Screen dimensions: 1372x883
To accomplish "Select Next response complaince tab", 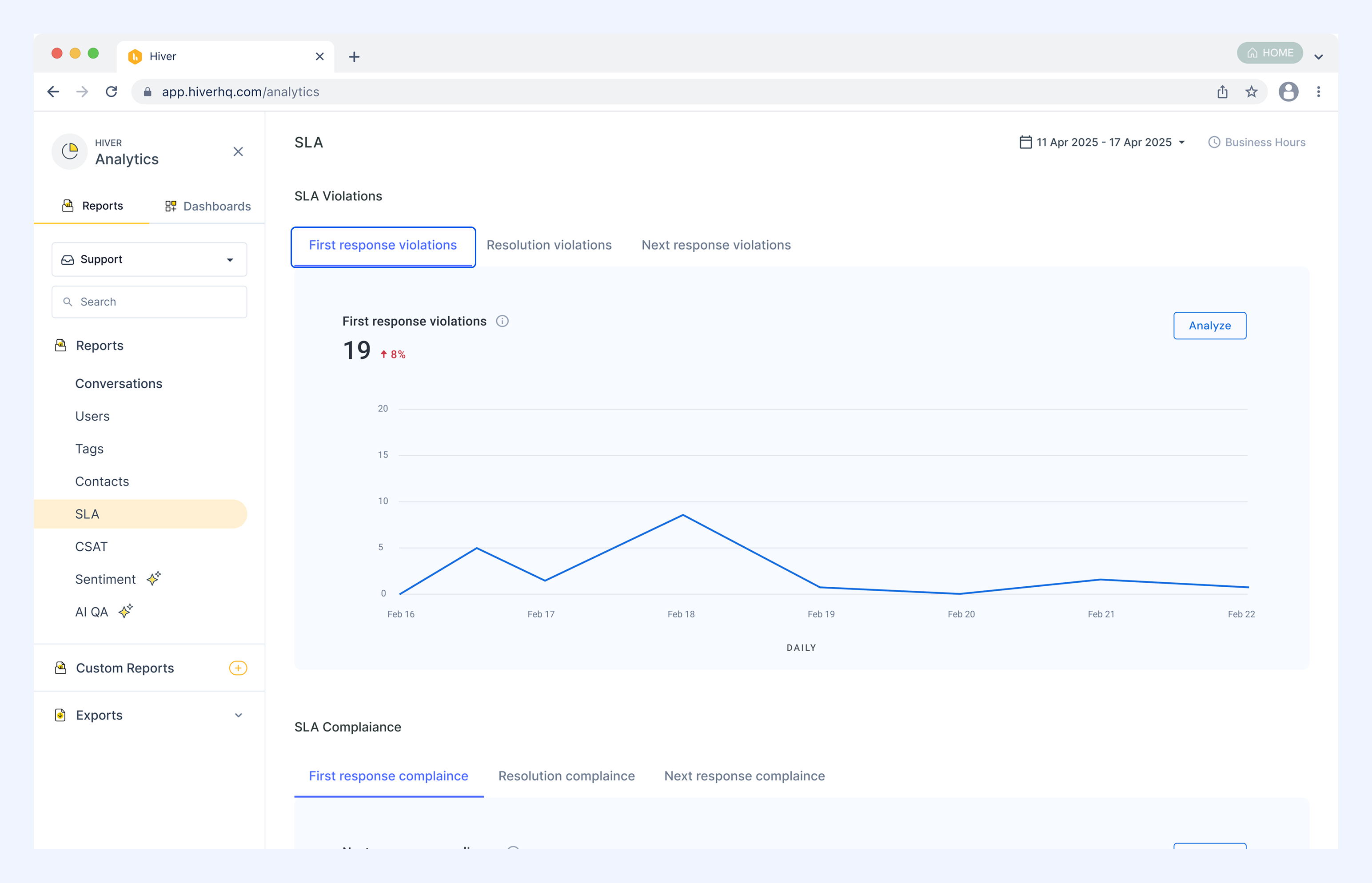I will [745, 776].
